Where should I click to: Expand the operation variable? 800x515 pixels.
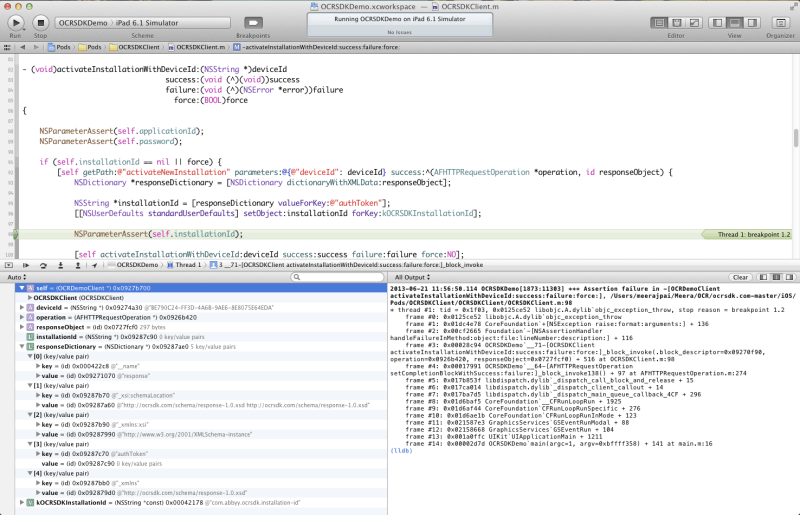[22, 317]
